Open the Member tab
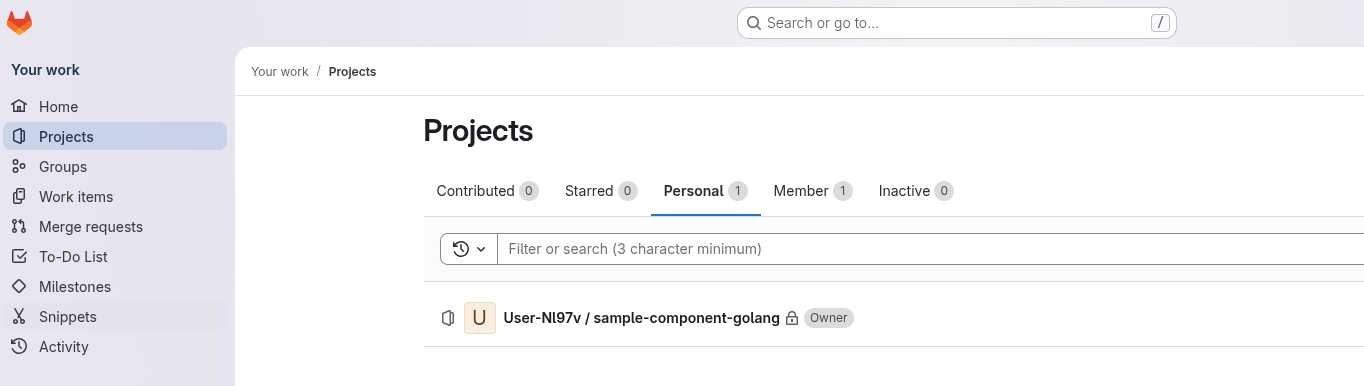 tap(813, 191)
